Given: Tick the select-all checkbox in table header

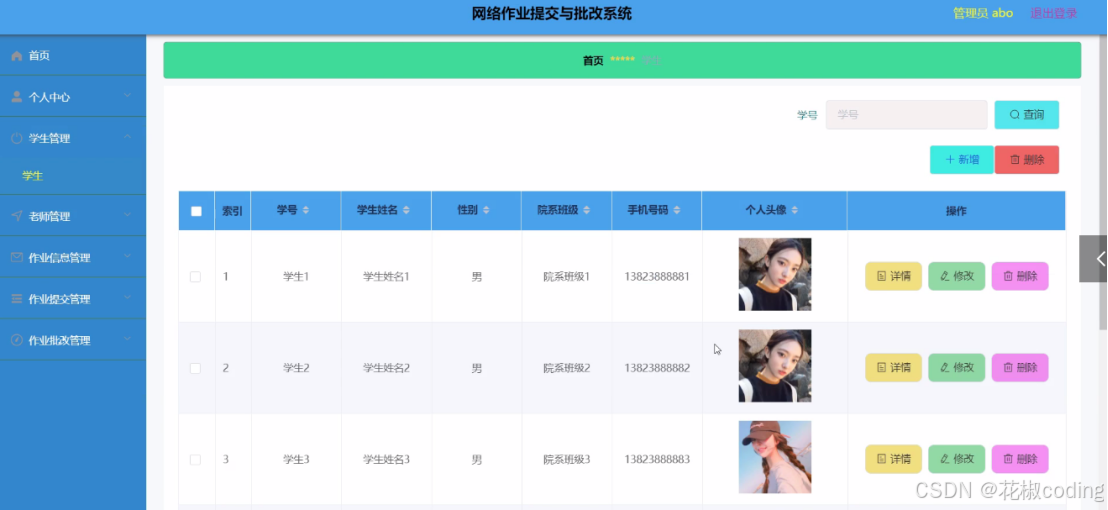Looking at the screenshot, I should pyautogui.click(x=196, y=211).
